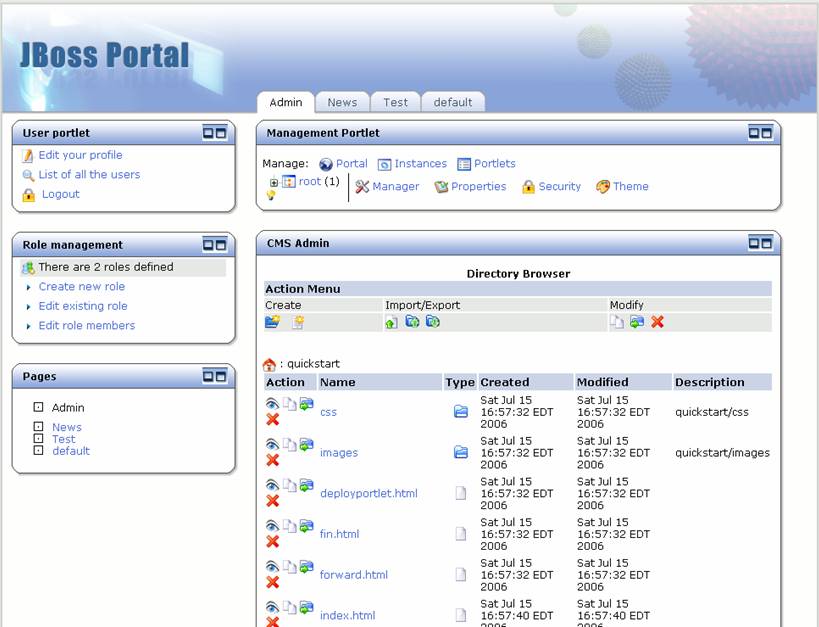Click the export archive folder icon
The height and width of the screenshot is (627, 819).
432,322
